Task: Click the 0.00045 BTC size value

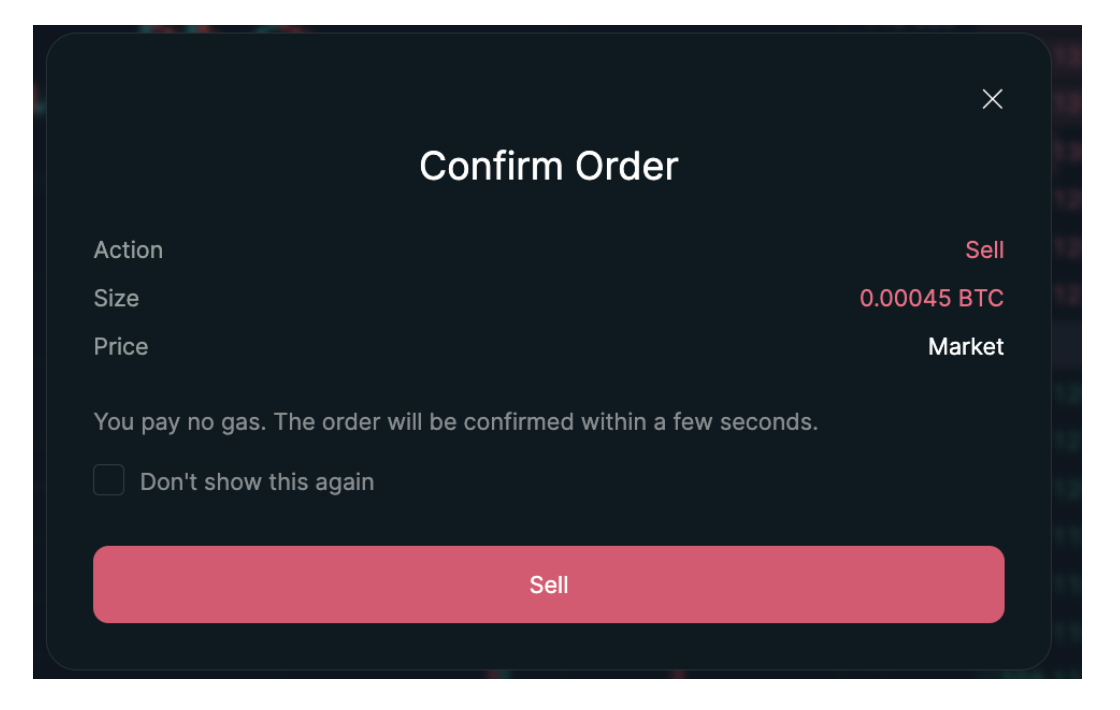Action: pos(931,298)
